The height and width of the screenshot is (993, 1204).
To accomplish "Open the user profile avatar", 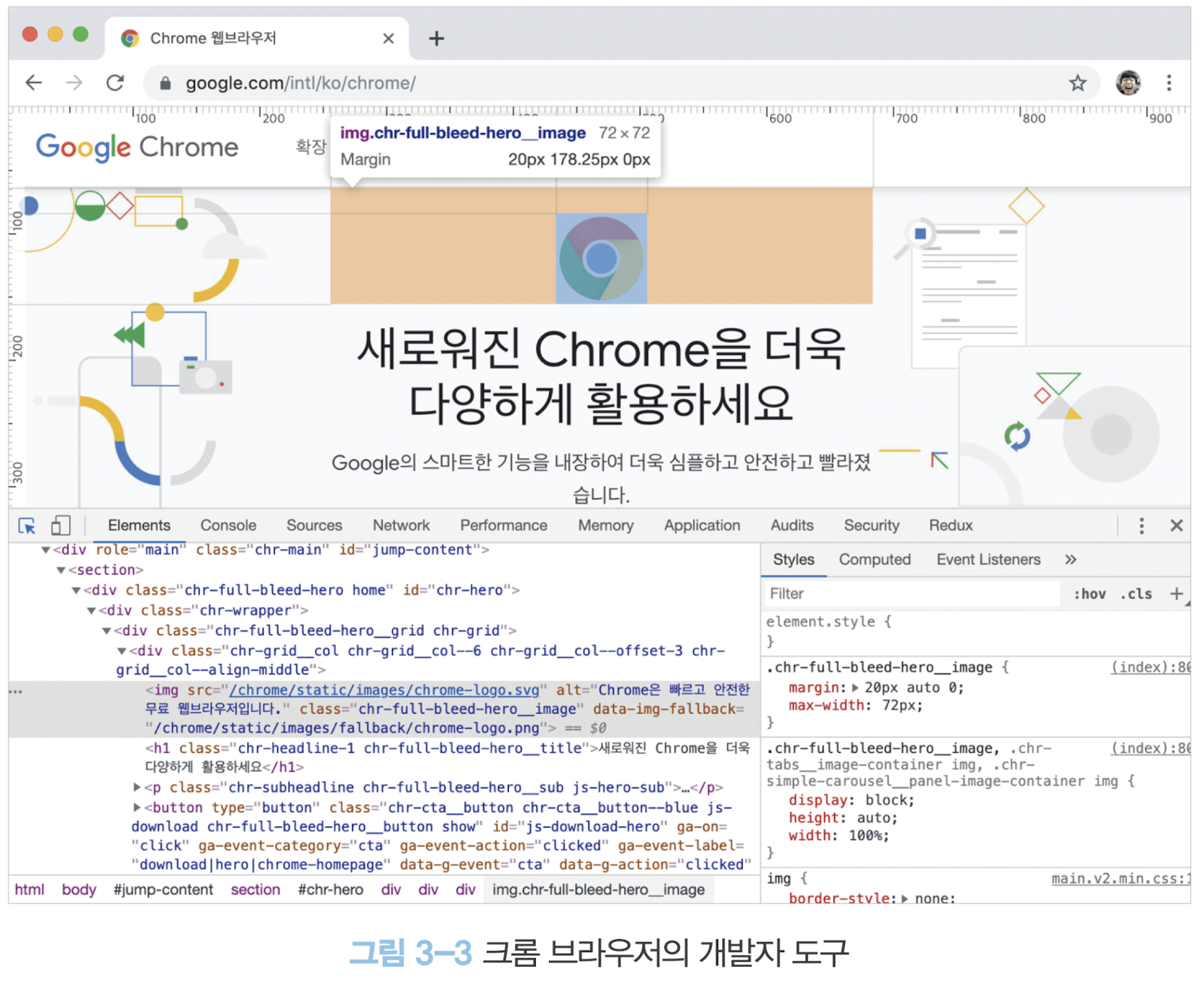I will (1128, 83).
